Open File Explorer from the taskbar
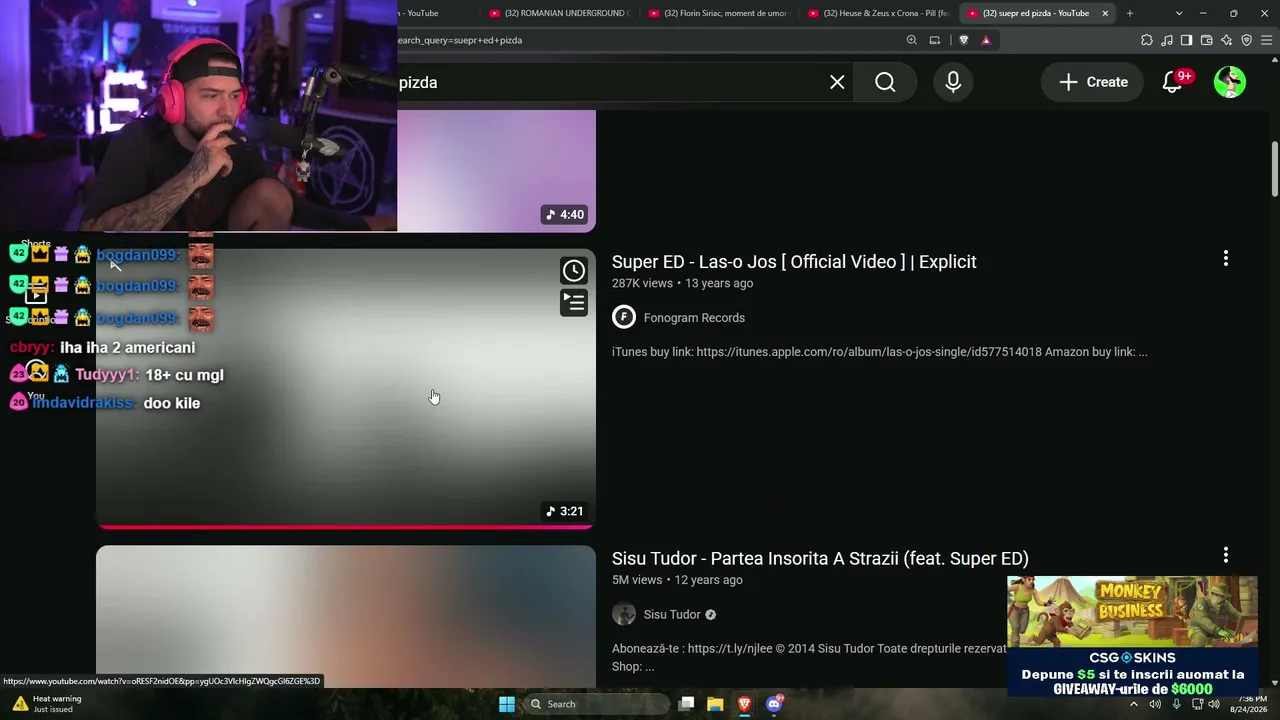This screenshot has height=720, width=1280. click(x=715, y=704)
